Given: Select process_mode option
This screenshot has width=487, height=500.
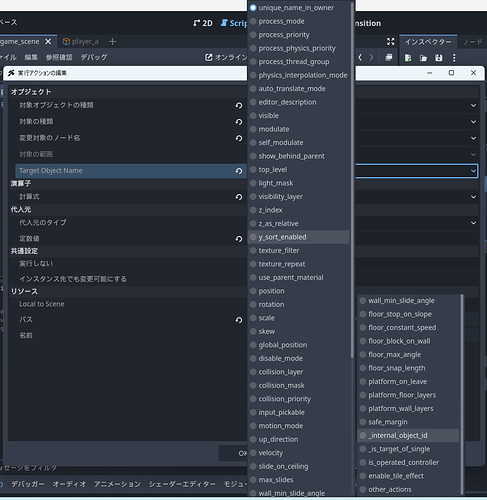Looking at the screenshot, I should (x=299, y=21).
